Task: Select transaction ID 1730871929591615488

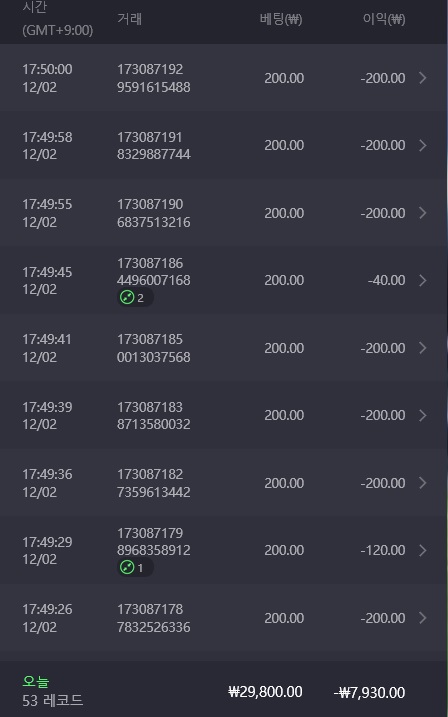Action: (x=154, y=78)
